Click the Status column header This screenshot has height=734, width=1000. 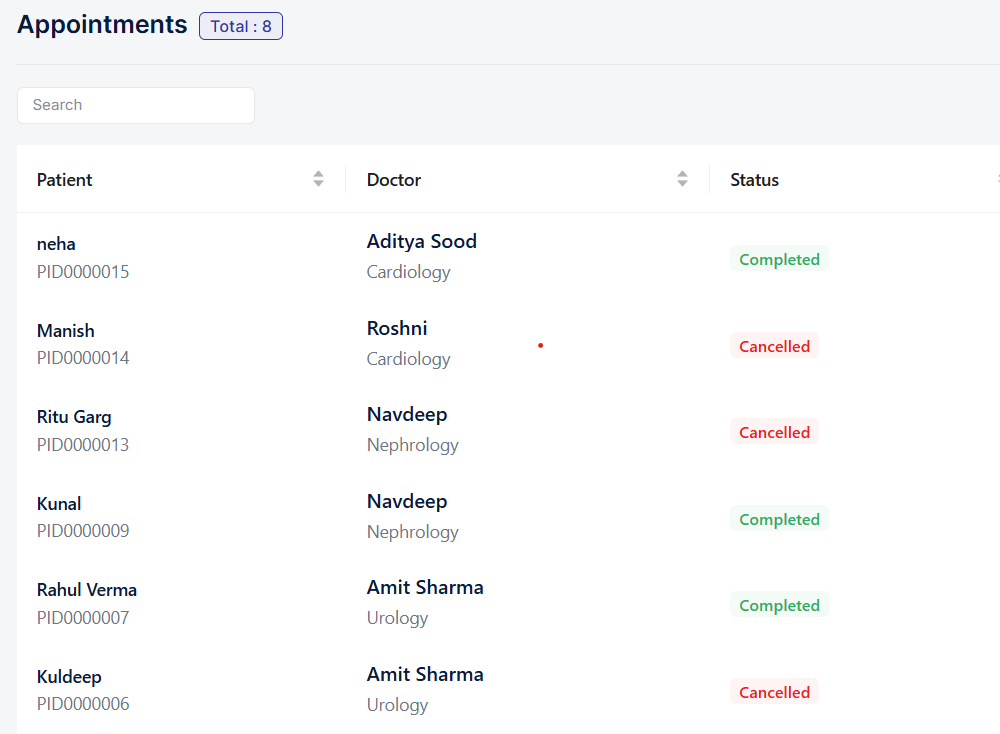[x=754, y=180]
